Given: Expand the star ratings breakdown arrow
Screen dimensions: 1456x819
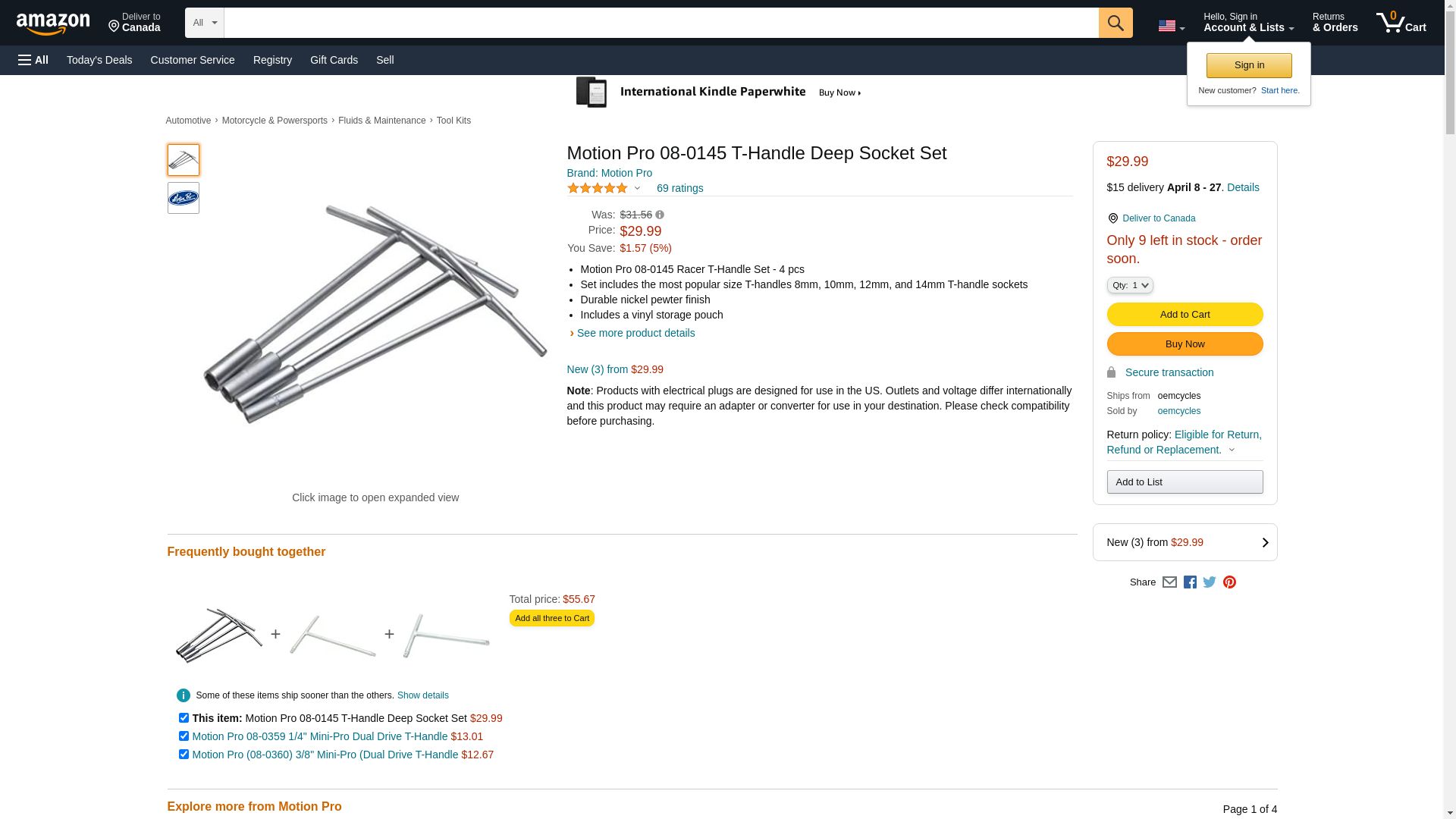Looking at the screenshot, I should 637,188.
